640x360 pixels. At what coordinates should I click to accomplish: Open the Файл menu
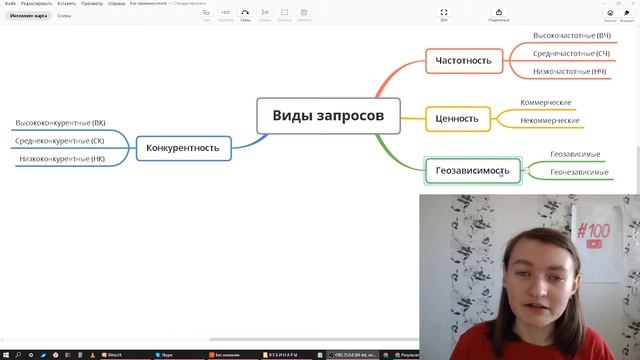click(x=10, y=3)
